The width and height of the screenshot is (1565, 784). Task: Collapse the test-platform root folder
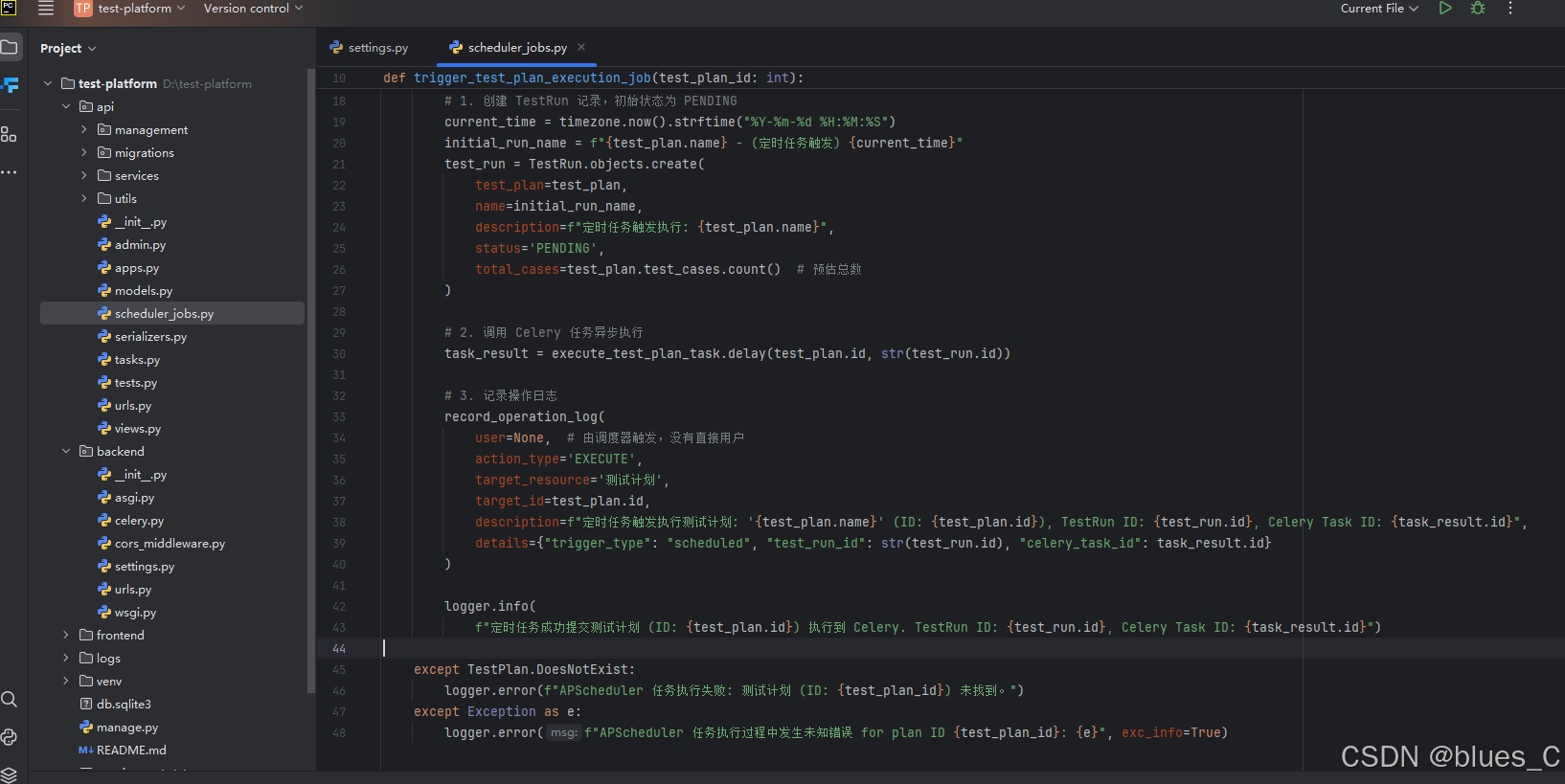(48, 83)
